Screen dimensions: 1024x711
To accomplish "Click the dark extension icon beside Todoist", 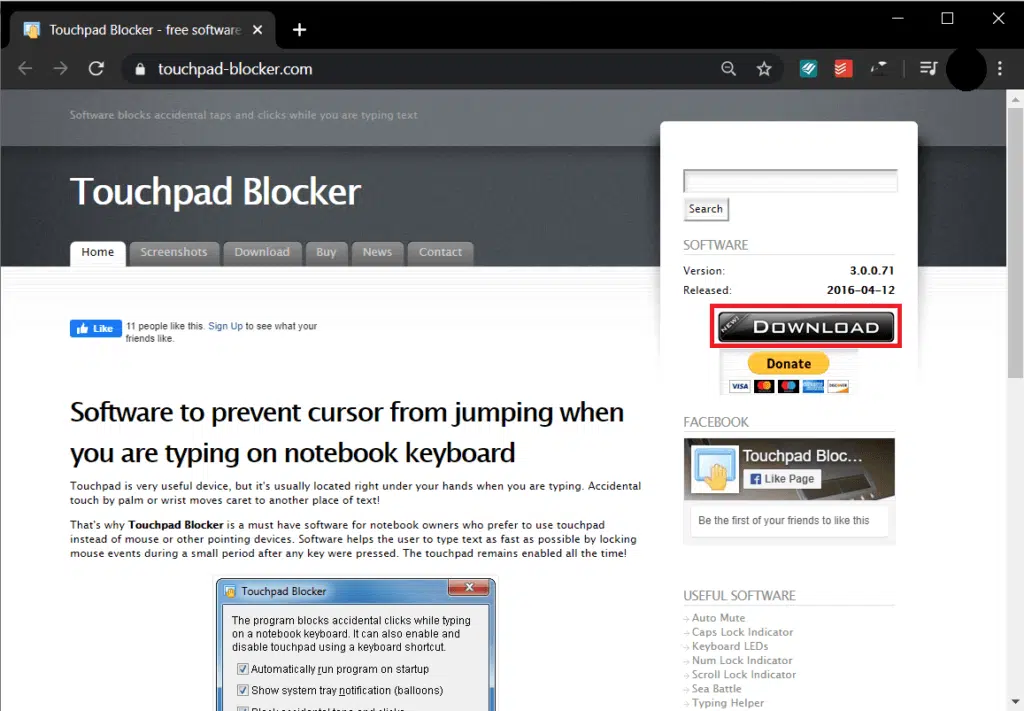I will [x=878, y=68].
